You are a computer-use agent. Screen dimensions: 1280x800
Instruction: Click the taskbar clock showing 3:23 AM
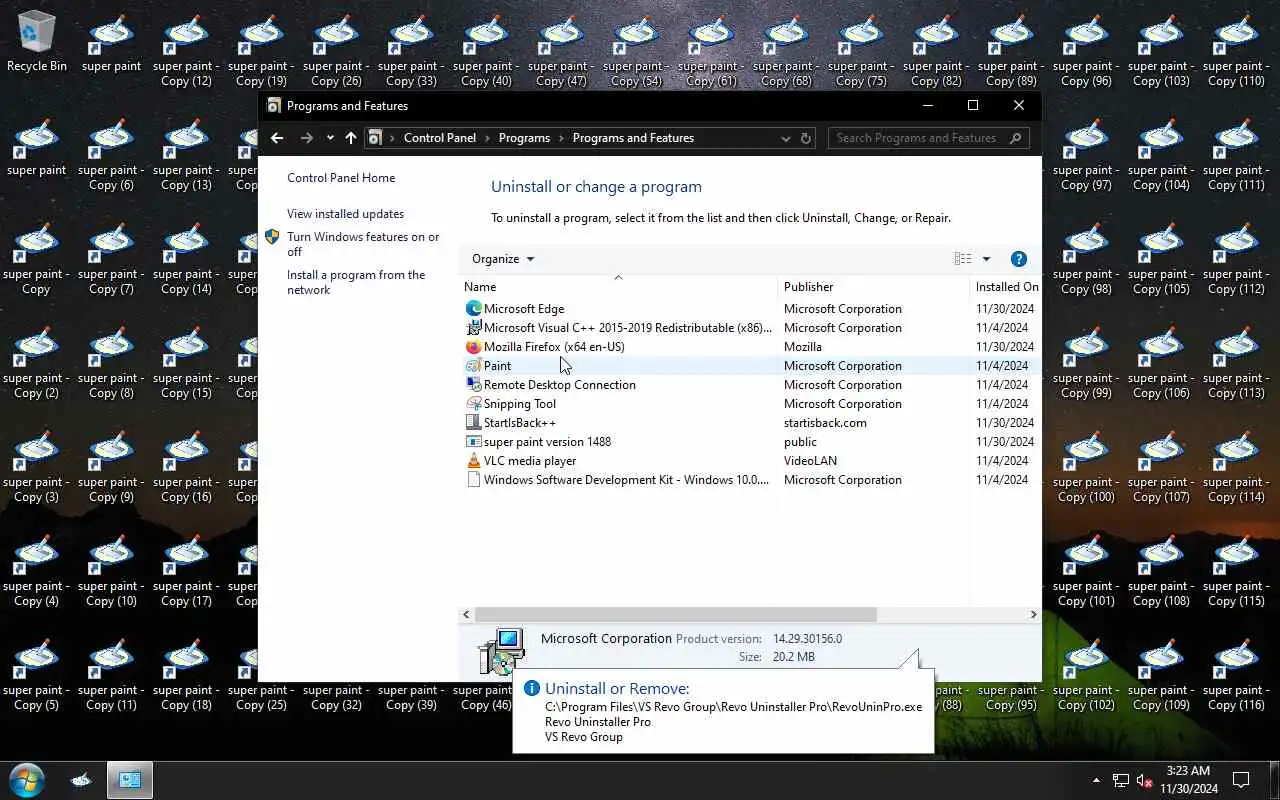point(1188,780)
